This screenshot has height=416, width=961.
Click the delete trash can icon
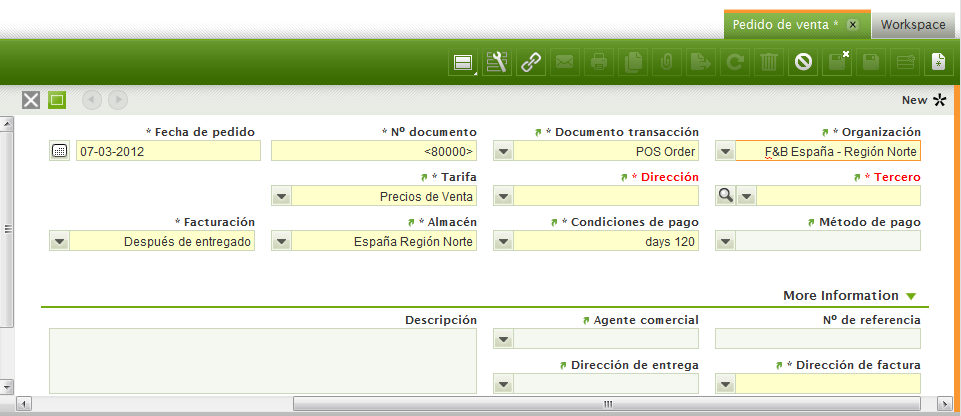click(769, 62)
